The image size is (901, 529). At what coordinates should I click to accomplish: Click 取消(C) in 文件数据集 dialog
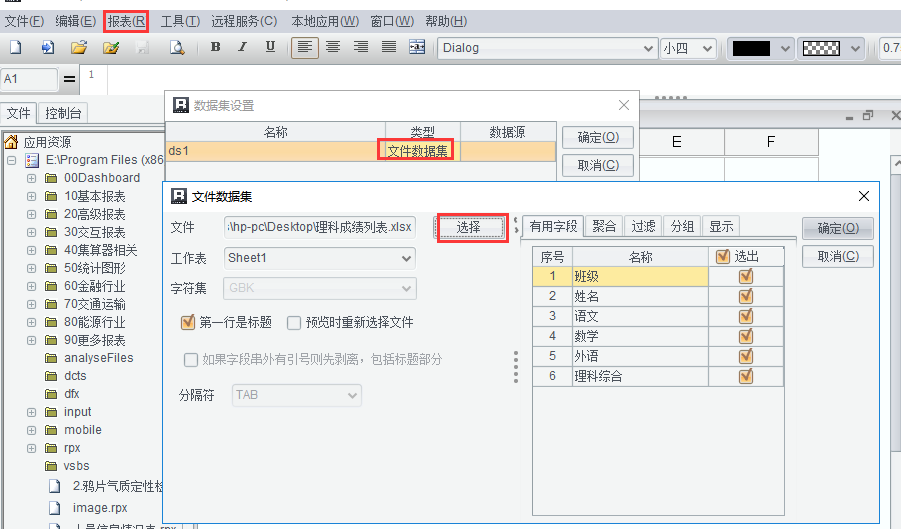(x=838, y=256)
